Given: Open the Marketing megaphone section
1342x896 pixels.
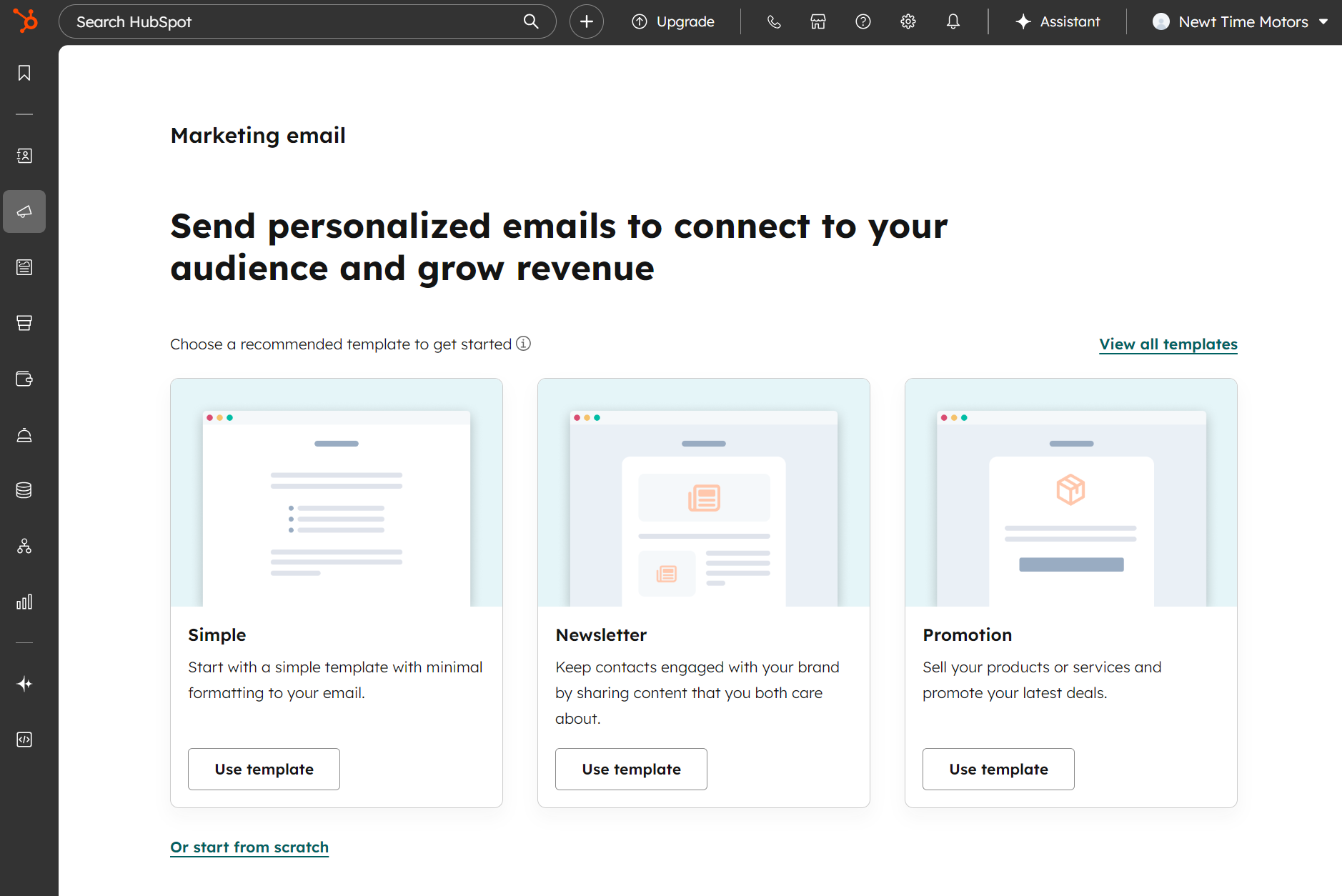Looking at the screenshot, I should tap(24, 211).
